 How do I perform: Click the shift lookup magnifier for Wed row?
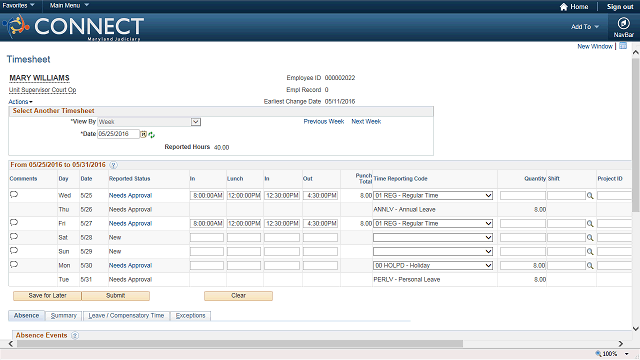point(590,196)
